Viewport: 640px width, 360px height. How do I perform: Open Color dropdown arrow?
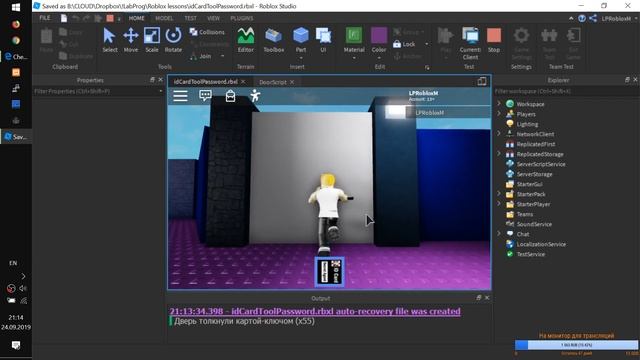click(379, 58)
